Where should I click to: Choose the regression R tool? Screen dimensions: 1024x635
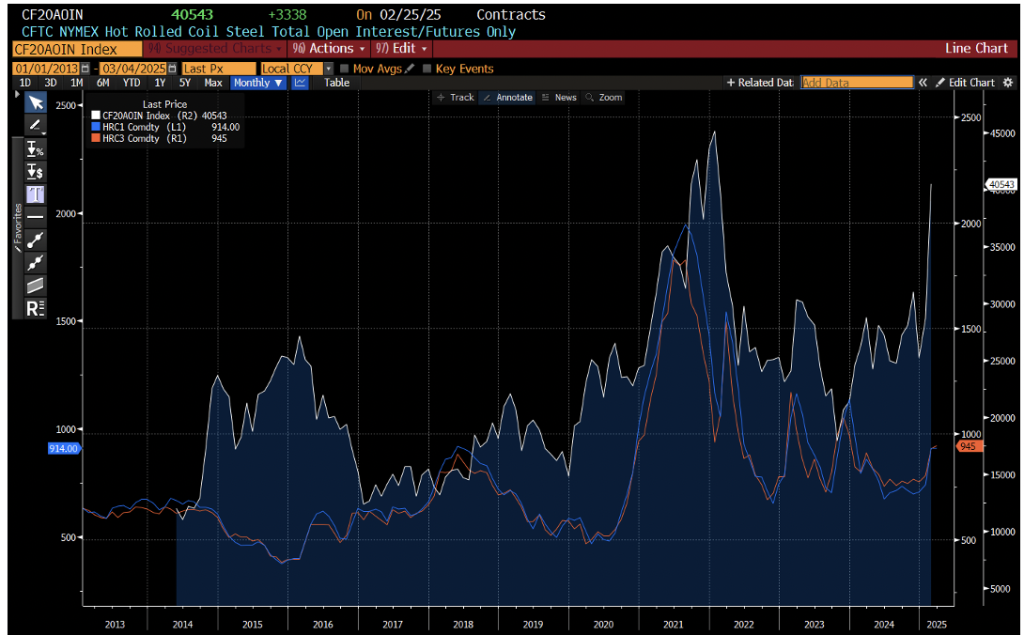tap(35, 308)
